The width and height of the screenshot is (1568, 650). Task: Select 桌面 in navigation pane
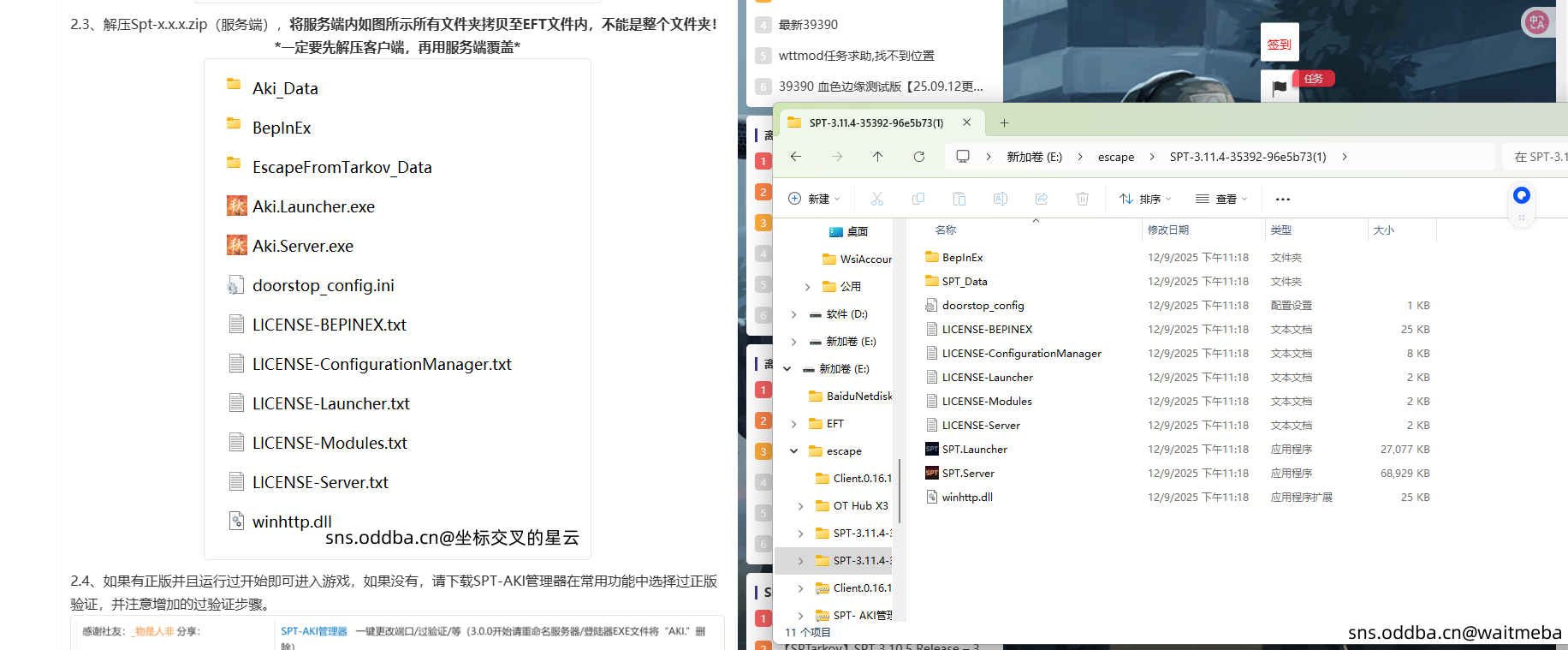849,232
